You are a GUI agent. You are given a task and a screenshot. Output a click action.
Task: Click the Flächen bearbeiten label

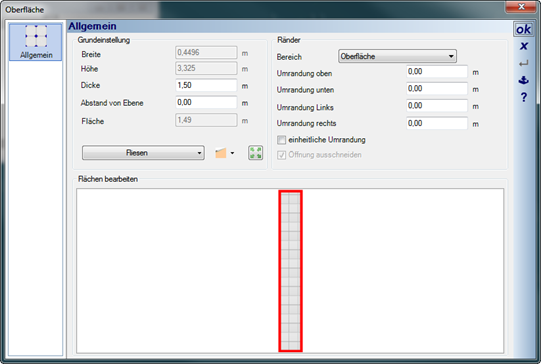(108, 179)
